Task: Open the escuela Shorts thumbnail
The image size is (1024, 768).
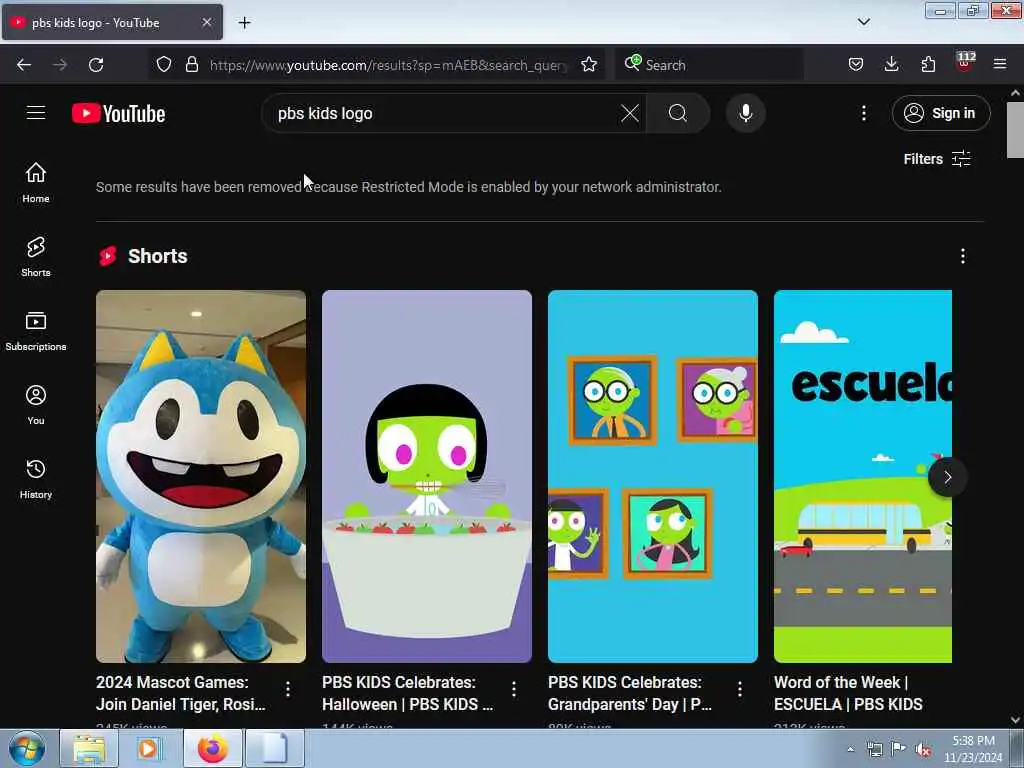Action: pyautogui.click(x=863, y=476)
